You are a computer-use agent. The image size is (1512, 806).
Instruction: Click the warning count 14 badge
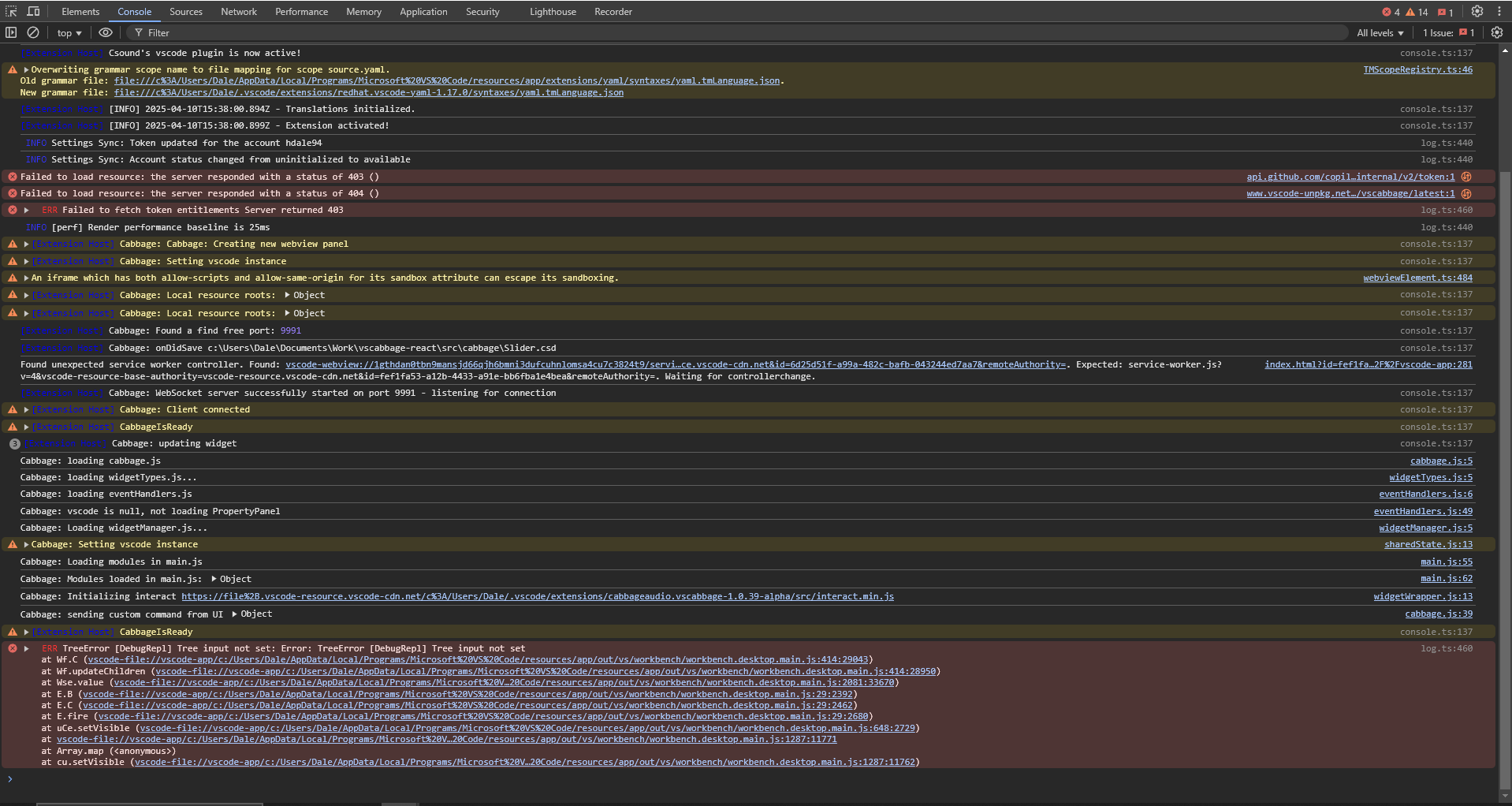pos(1417,12)
